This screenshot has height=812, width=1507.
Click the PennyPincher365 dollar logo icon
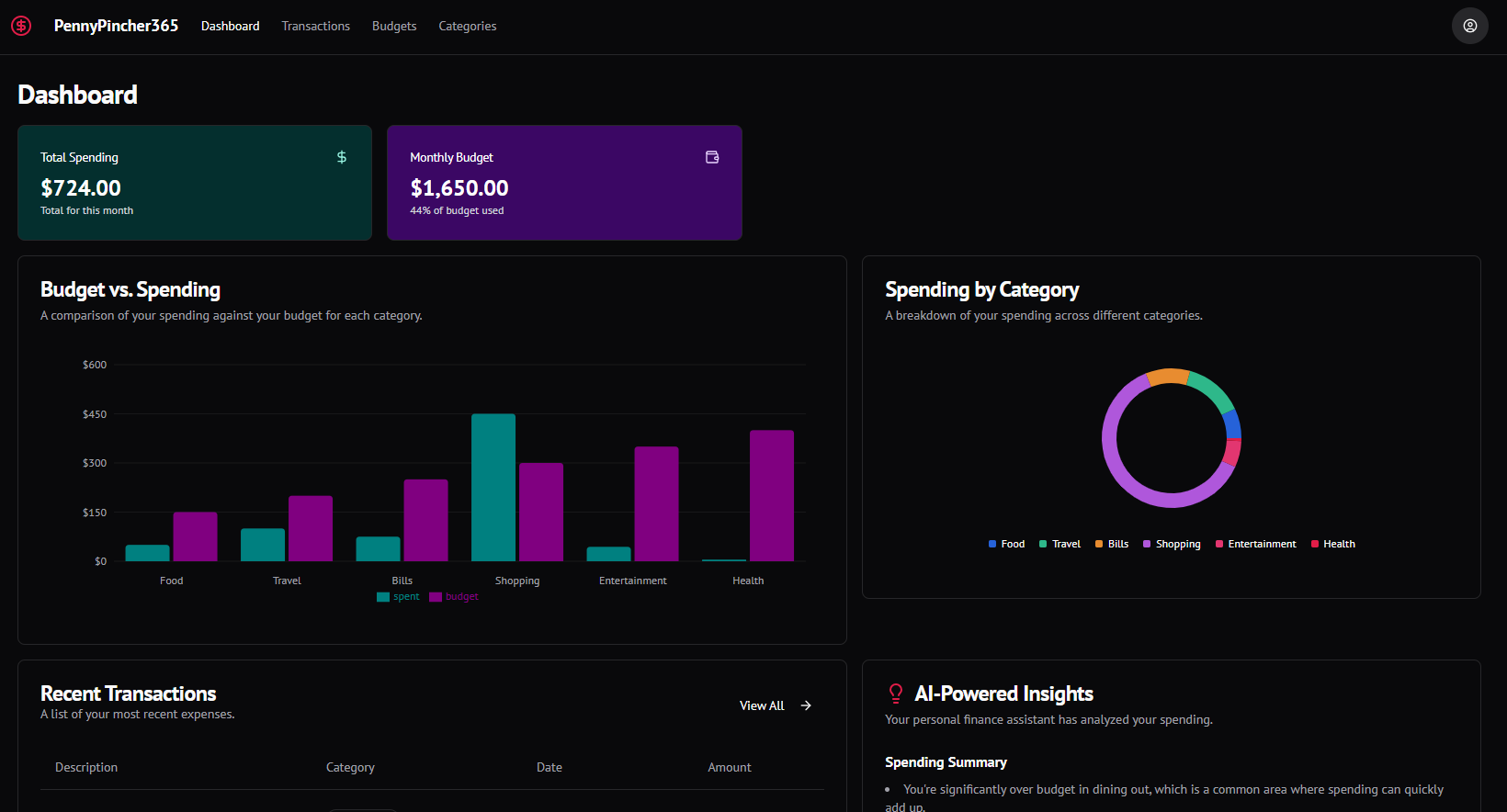pyautogui.click(x=21, y=26)
